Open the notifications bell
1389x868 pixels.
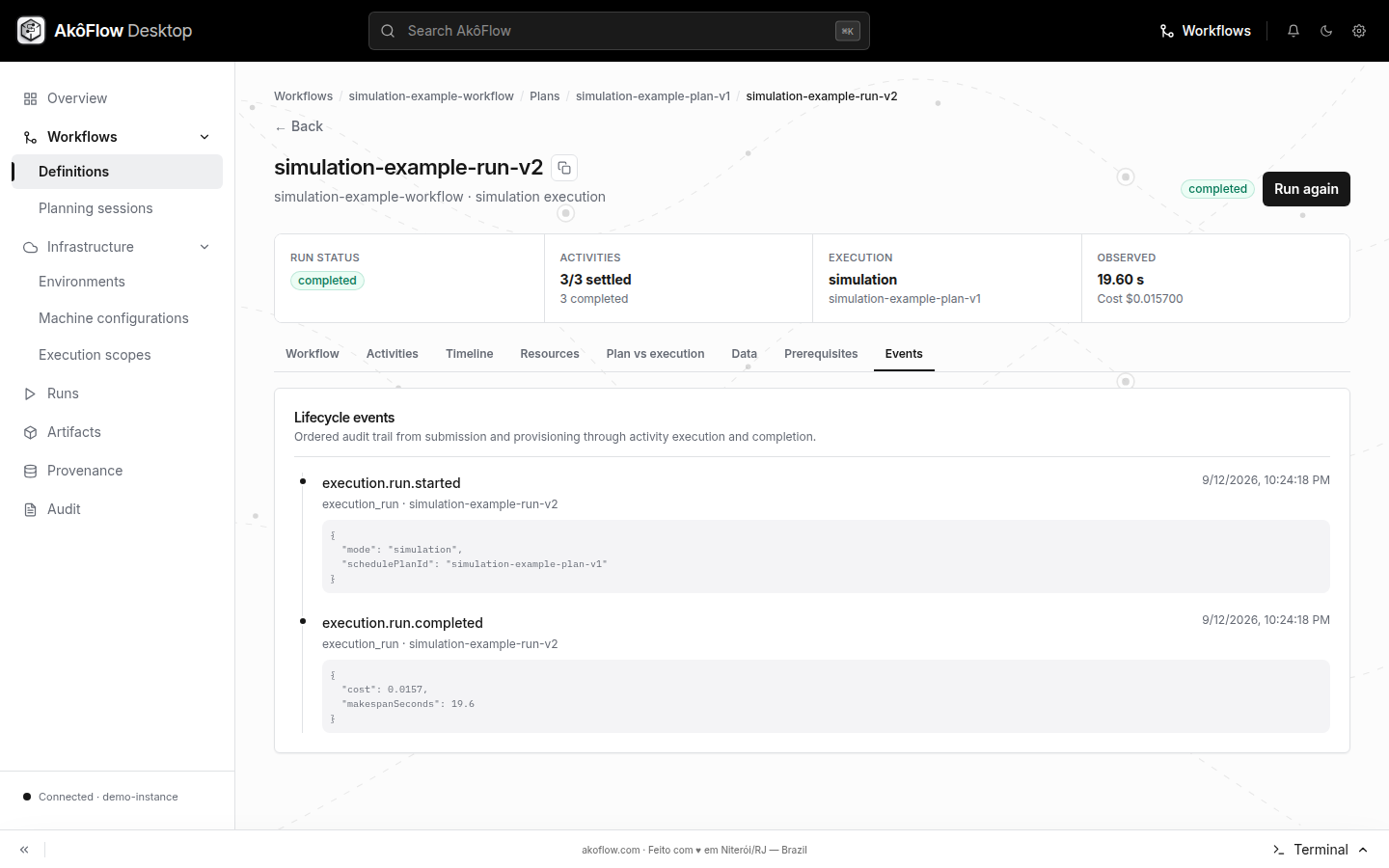(x=1294, y=31)
